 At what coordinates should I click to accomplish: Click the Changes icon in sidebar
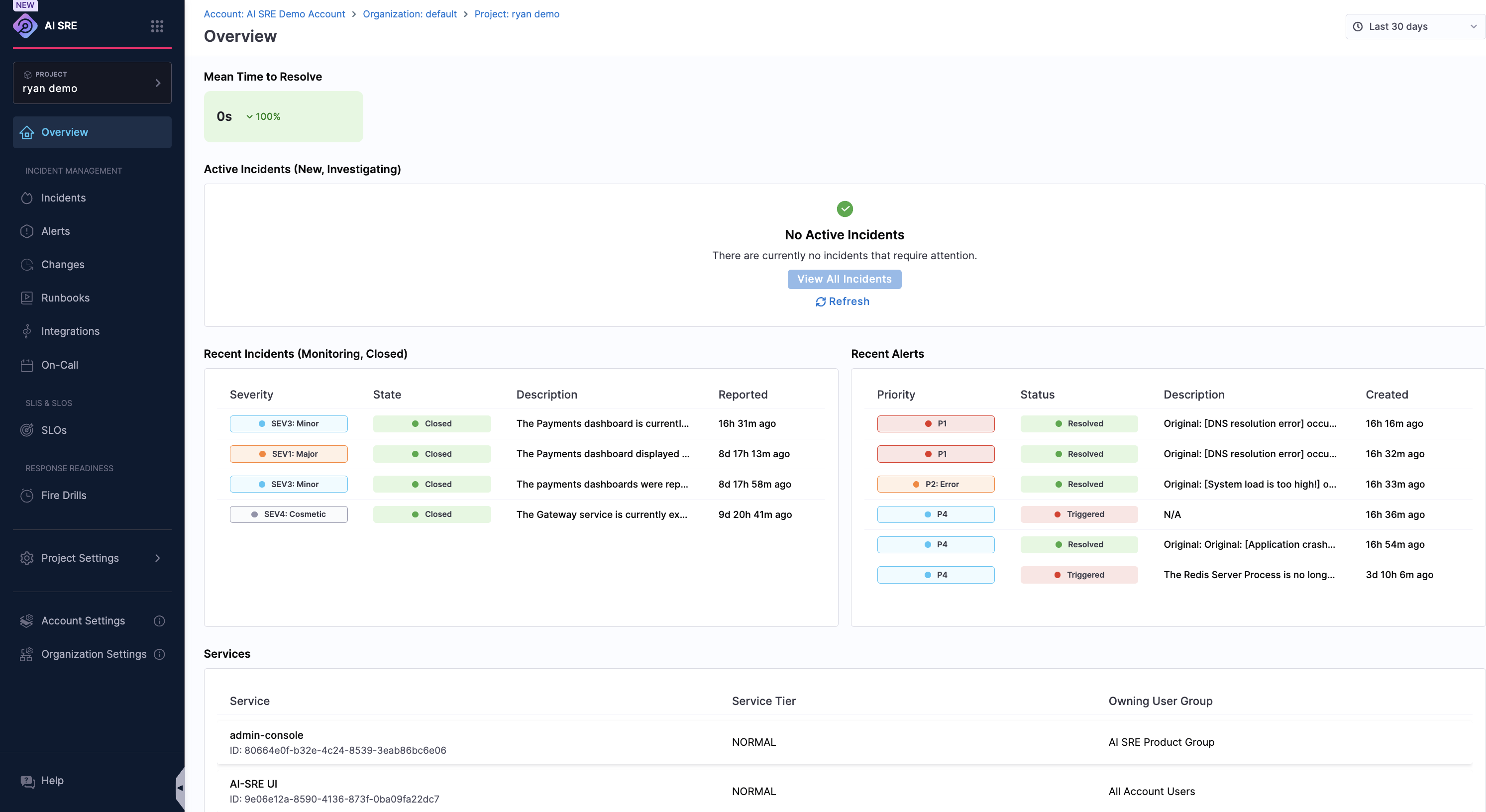26,265
